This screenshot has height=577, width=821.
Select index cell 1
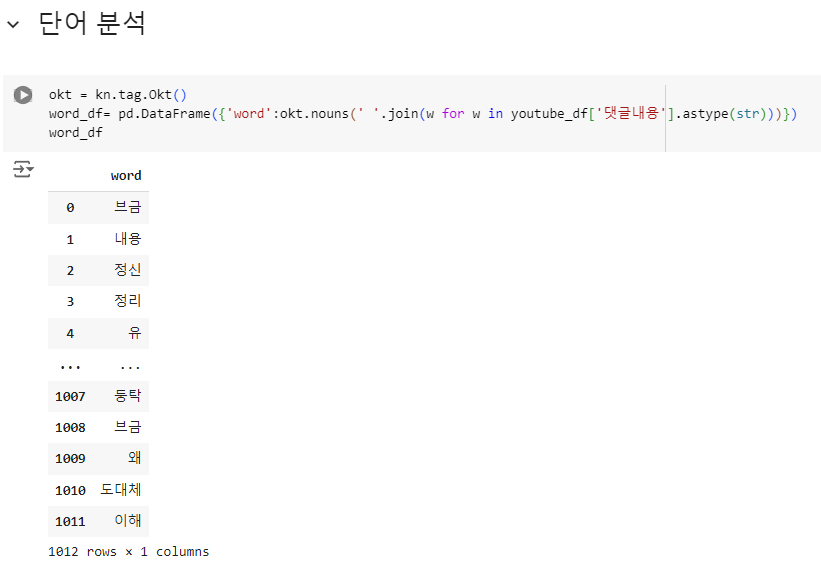70,240
